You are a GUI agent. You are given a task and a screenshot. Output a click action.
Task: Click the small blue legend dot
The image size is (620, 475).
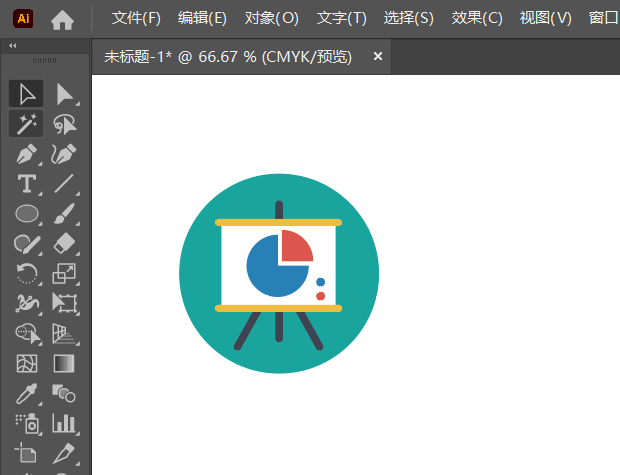tap(320, 282)
